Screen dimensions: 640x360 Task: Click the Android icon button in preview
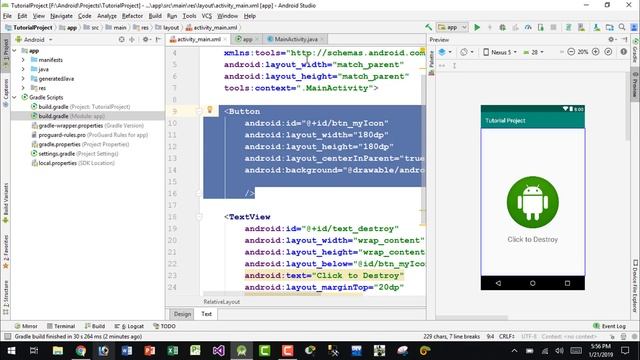[533, 202]
